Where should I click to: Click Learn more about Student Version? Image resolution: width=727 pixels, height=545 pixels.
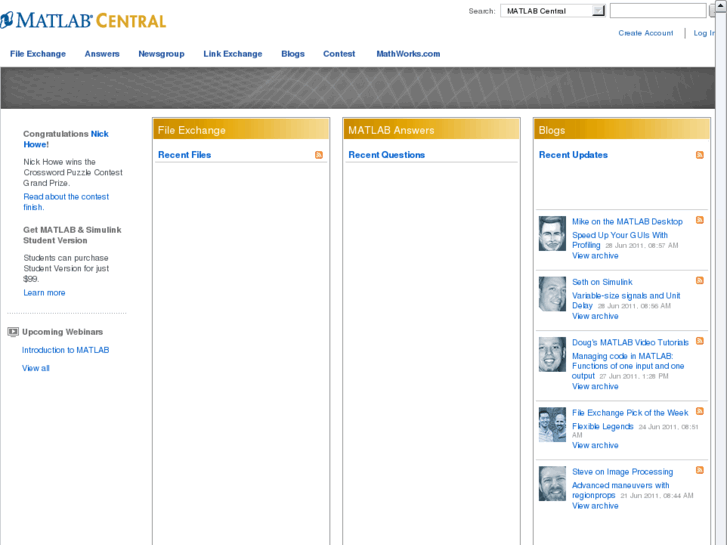[45, 293]
